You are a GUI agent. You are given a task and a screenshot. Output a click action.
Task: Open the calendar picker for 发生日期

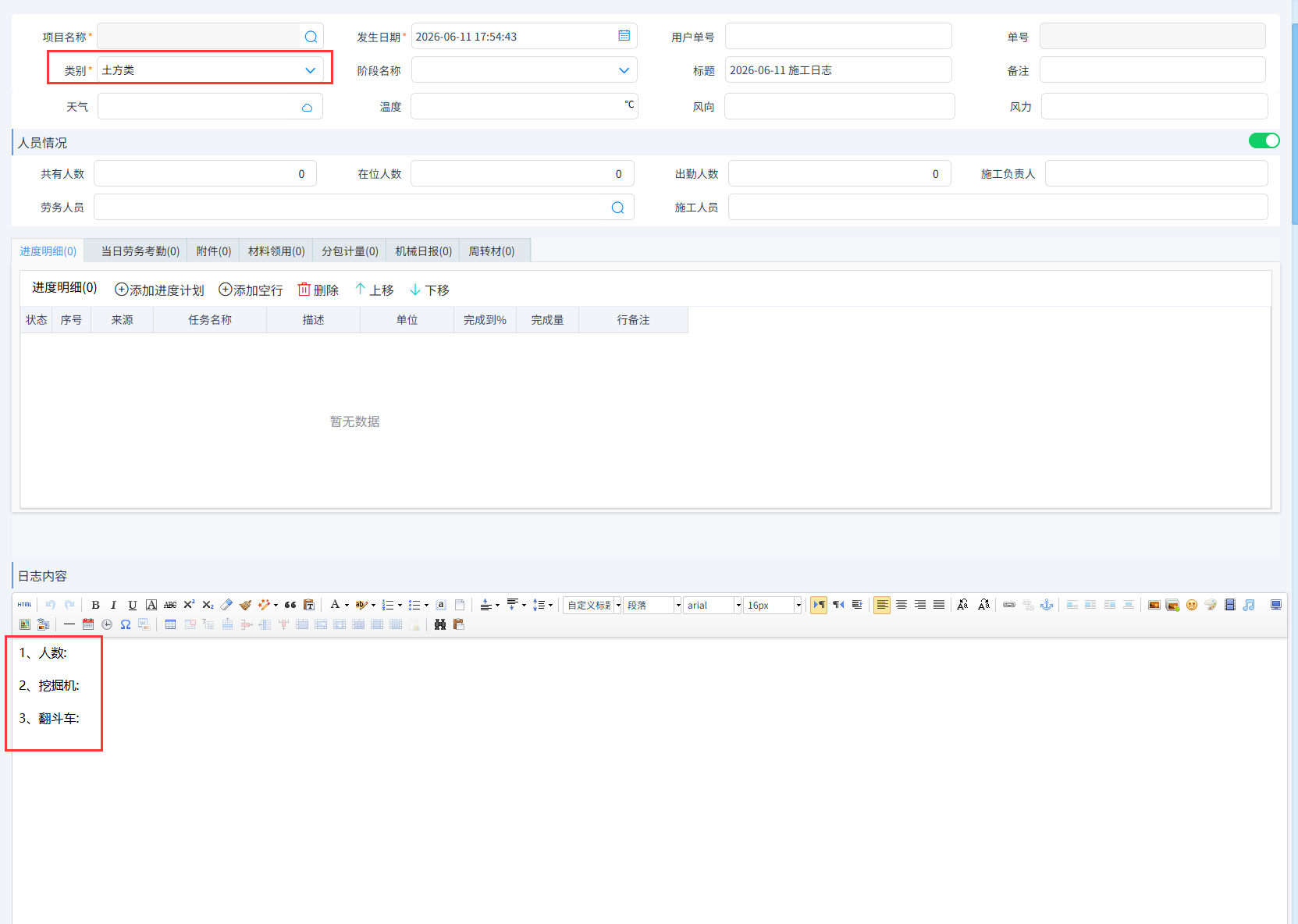click(624, 36)
